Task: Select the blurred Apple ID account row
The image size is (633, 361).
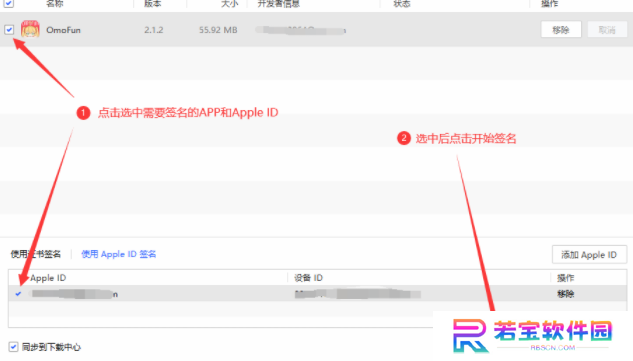Action: point(317,294)
